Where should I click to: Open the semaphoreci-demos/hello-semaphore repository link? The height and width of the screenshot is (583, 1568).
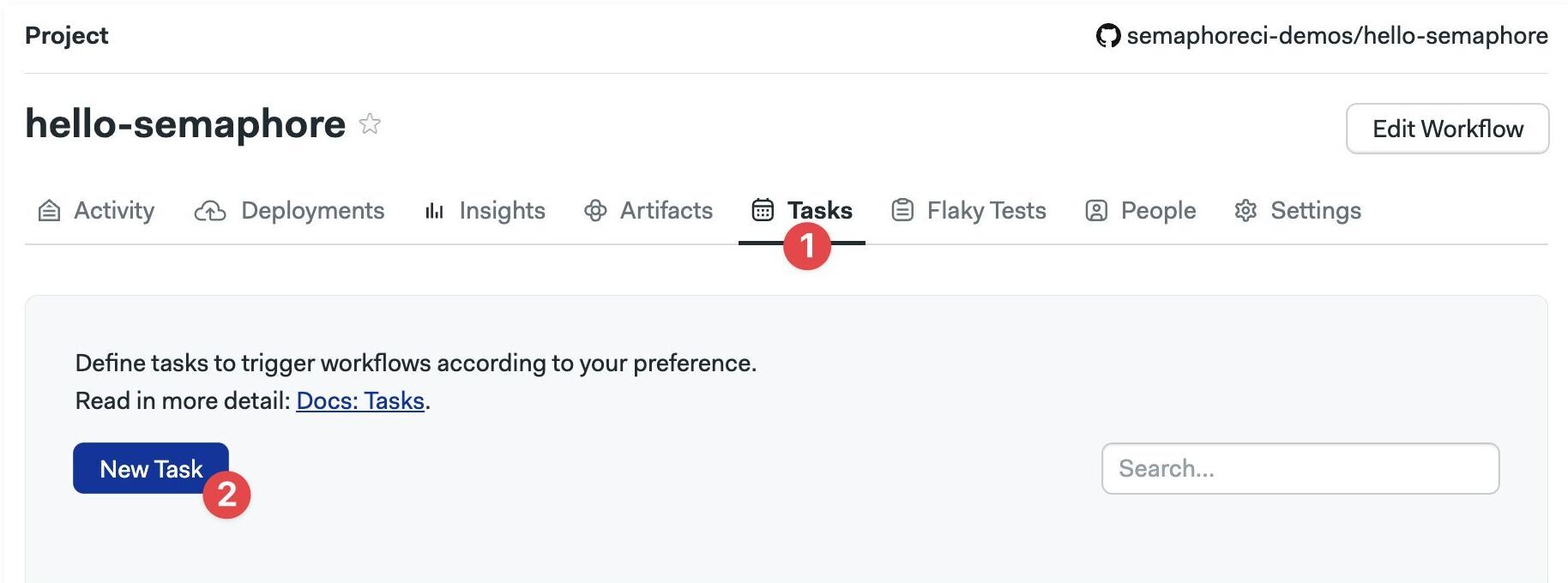1322,36
